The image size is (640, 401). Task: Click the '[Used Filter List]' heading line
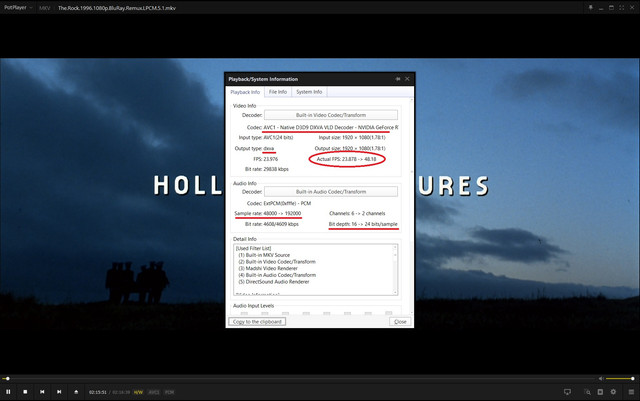[253, 248]
